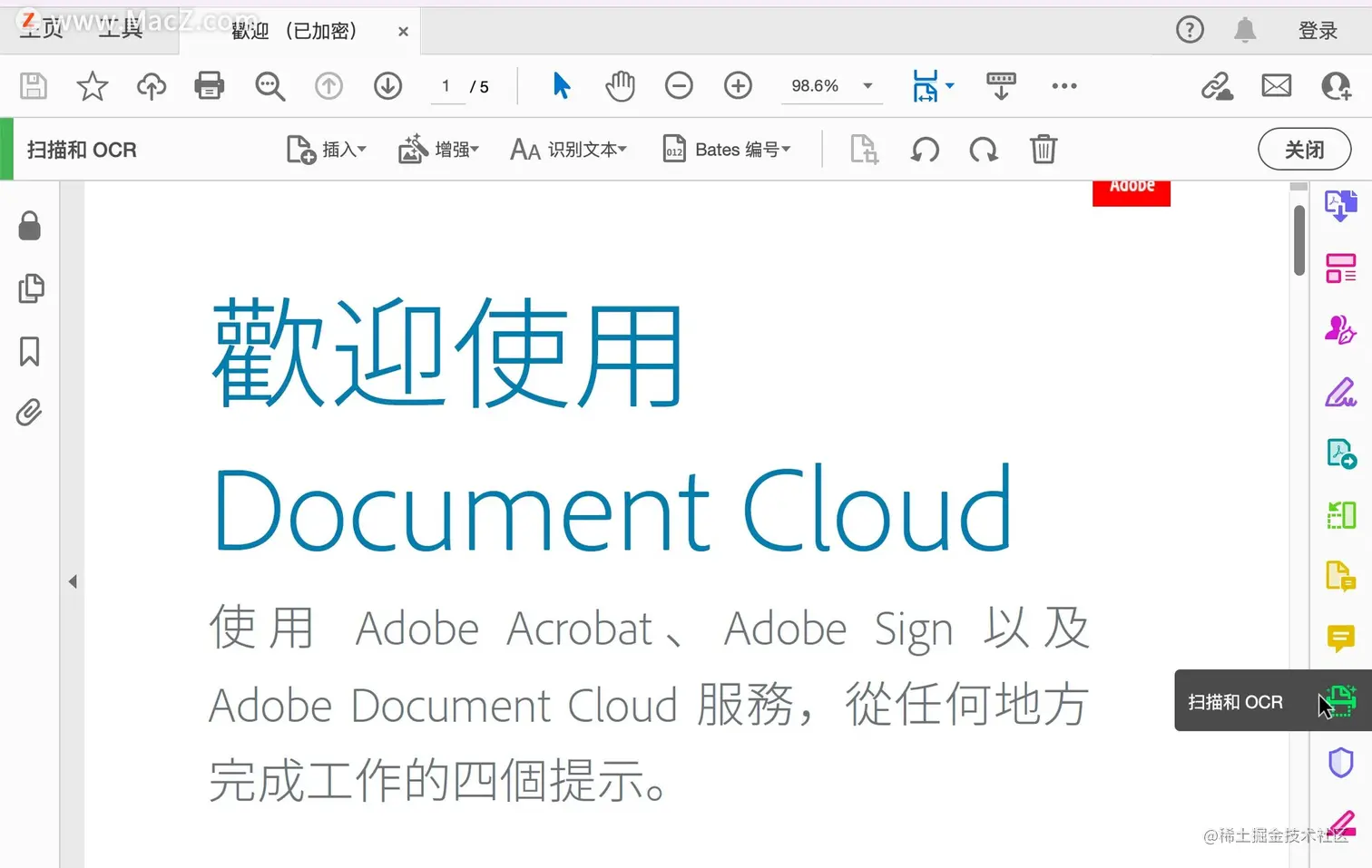This screenshot has width=1372, height=868.
Task: Open the 98.6% zoom level dropdown
Action: coord(832,86)
